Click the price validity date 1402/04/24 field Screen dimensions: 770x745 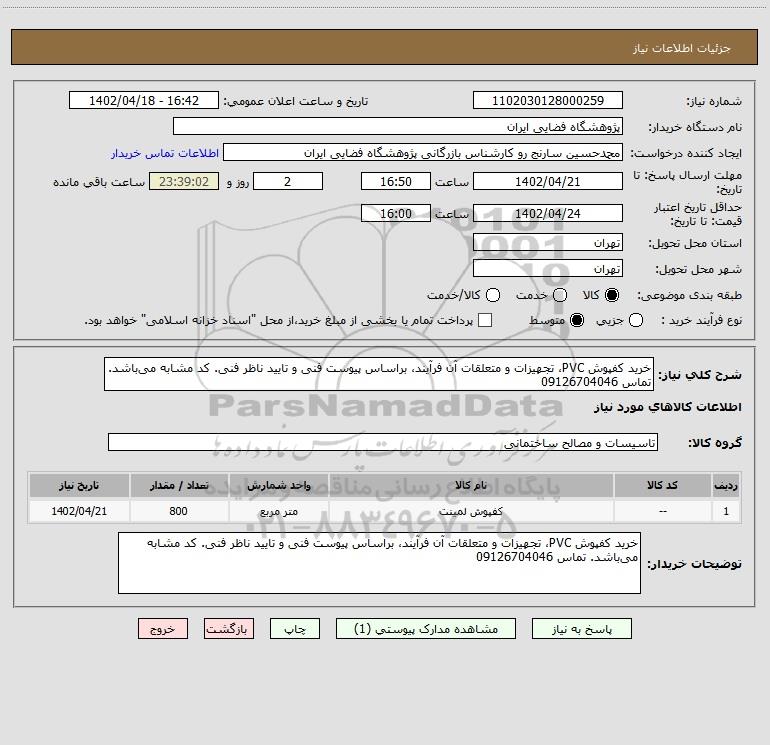point(548,213)
